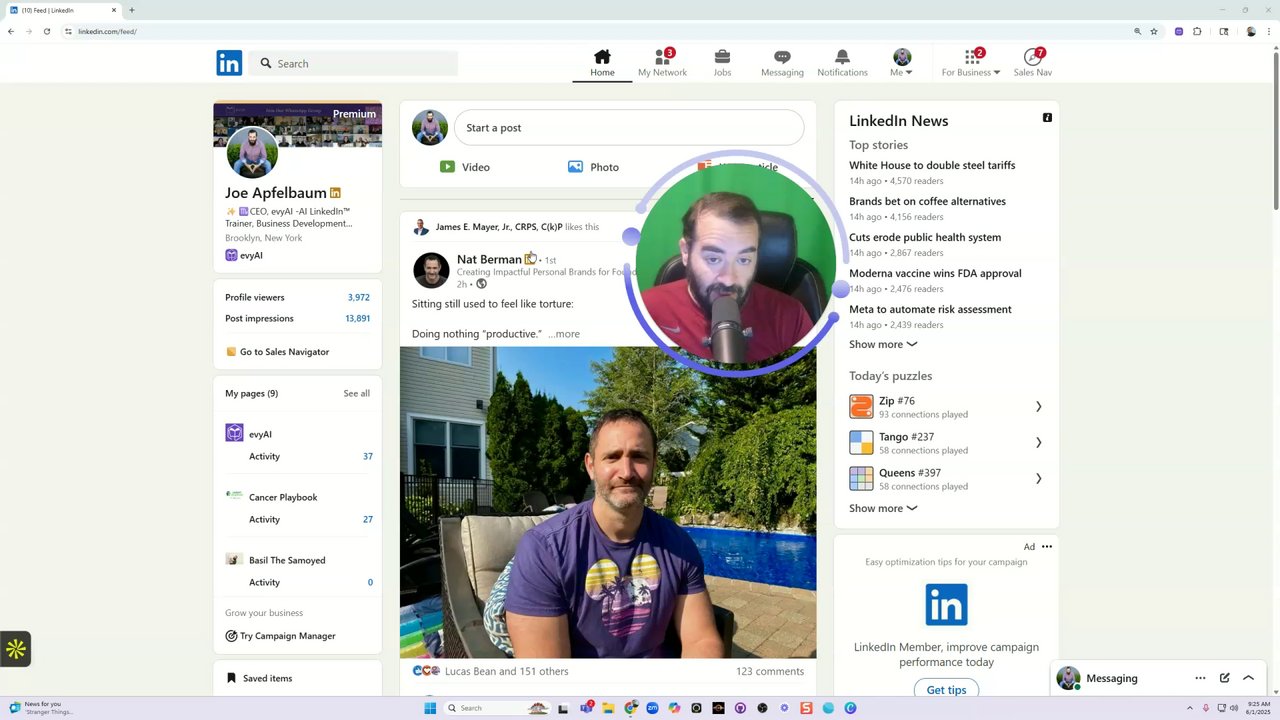The width and height of the screenshot is (1280, 720).
Task: Open the Home tab
Action: [602, 63]
